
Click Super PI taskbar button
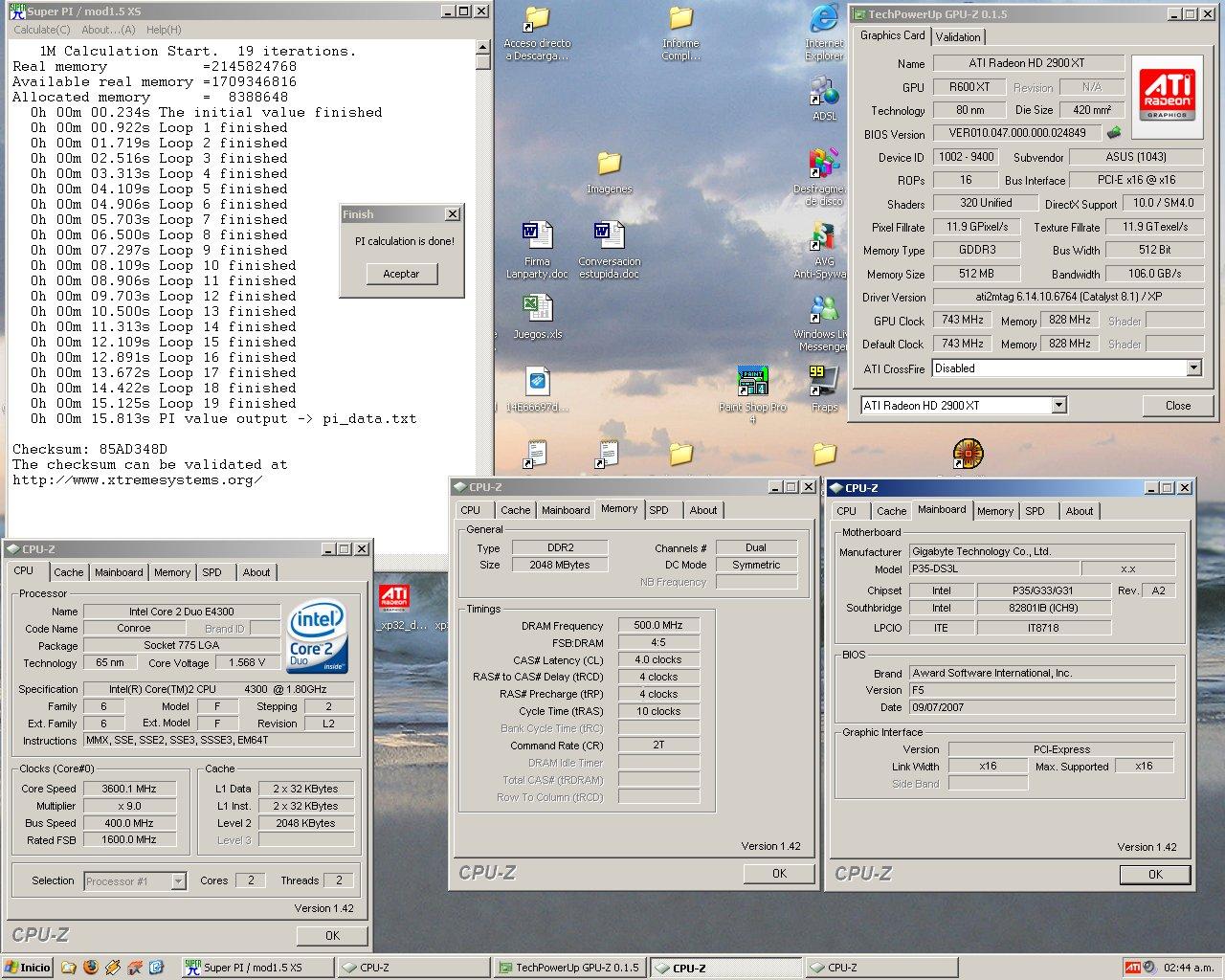tap(256, 968)
